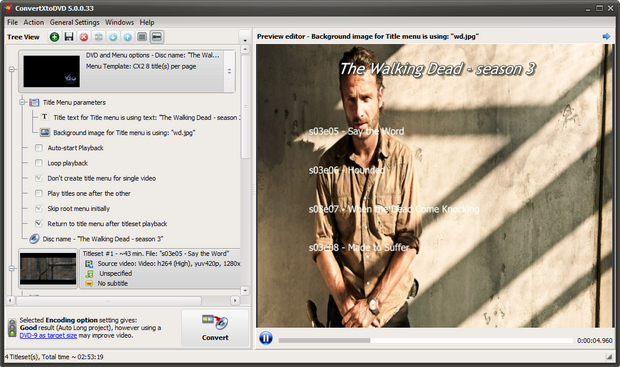Select s03e08 - Made to Suffer menu entry
Viewport: 620px width, 367px height.
(x=359, y=248)
